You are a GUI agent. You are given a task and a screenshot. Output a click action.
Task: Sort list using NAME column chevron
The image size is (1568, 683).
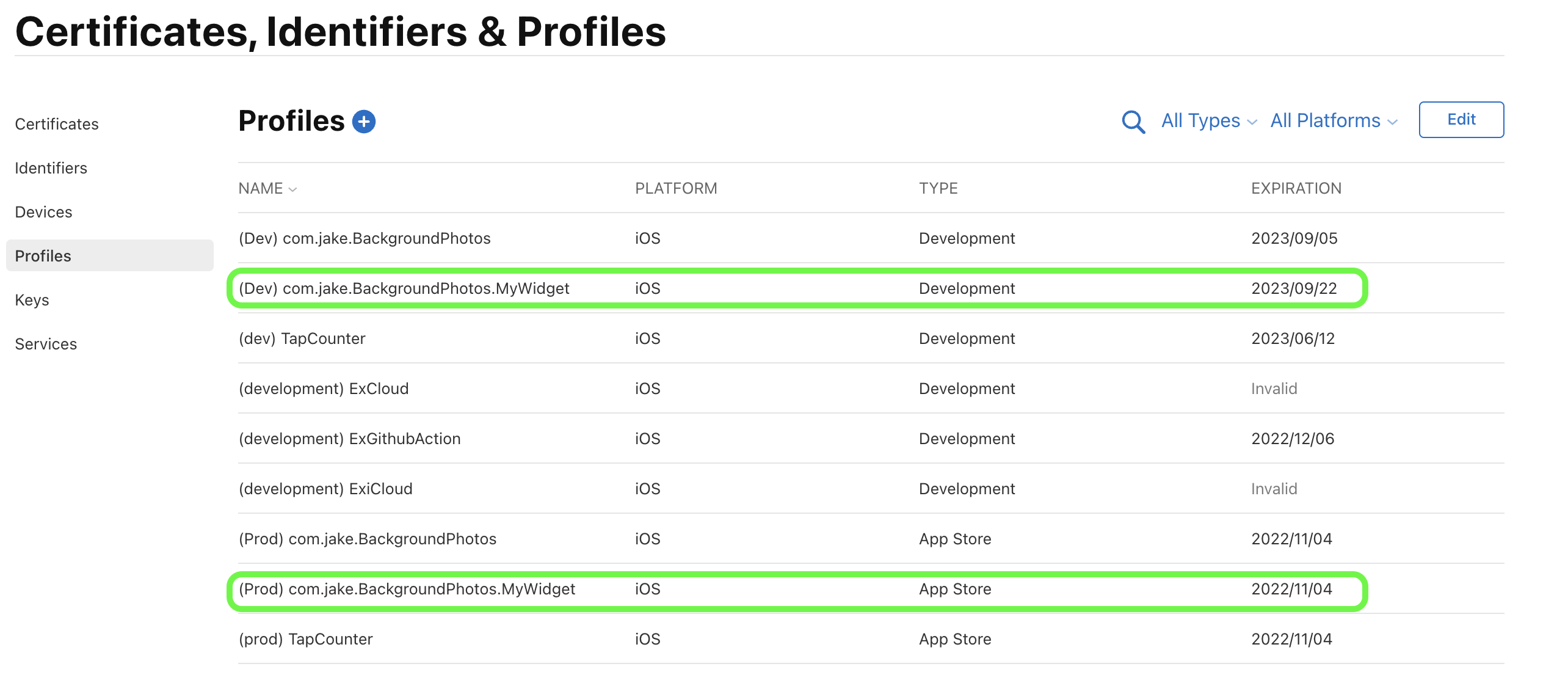click(292, 189)
